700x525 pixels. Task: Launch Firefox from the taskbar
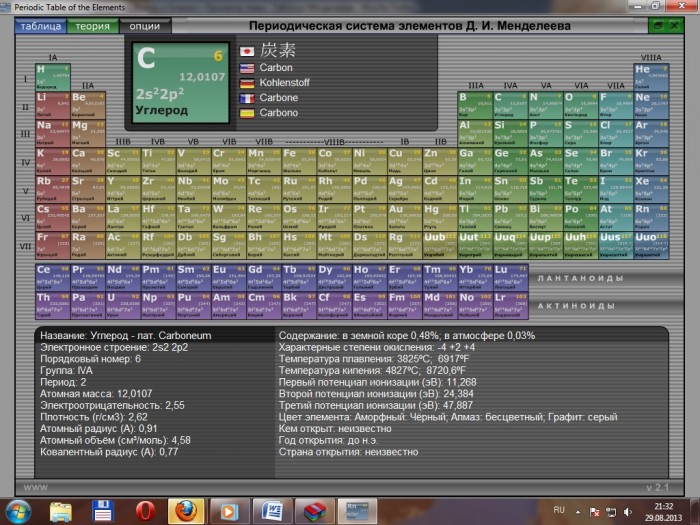[x=186, y=510]
